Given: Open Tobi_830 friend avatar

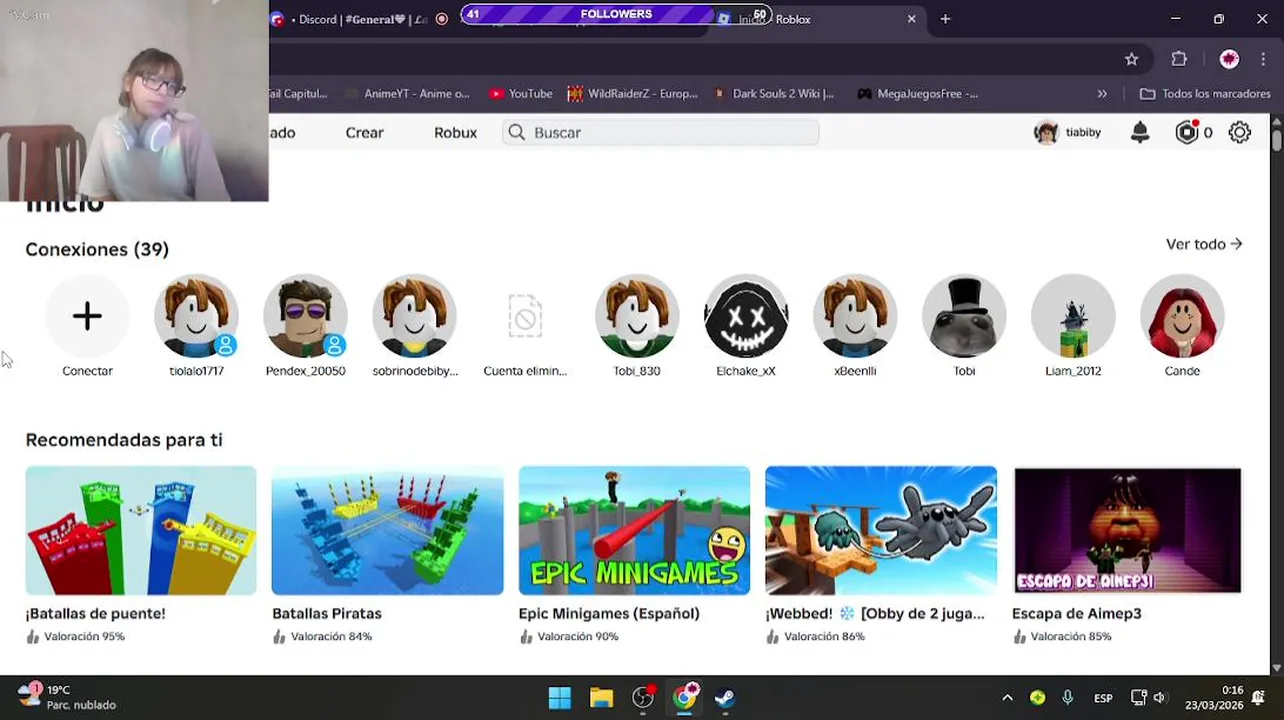Looking at the screenshot, I should tap(637, 316).
